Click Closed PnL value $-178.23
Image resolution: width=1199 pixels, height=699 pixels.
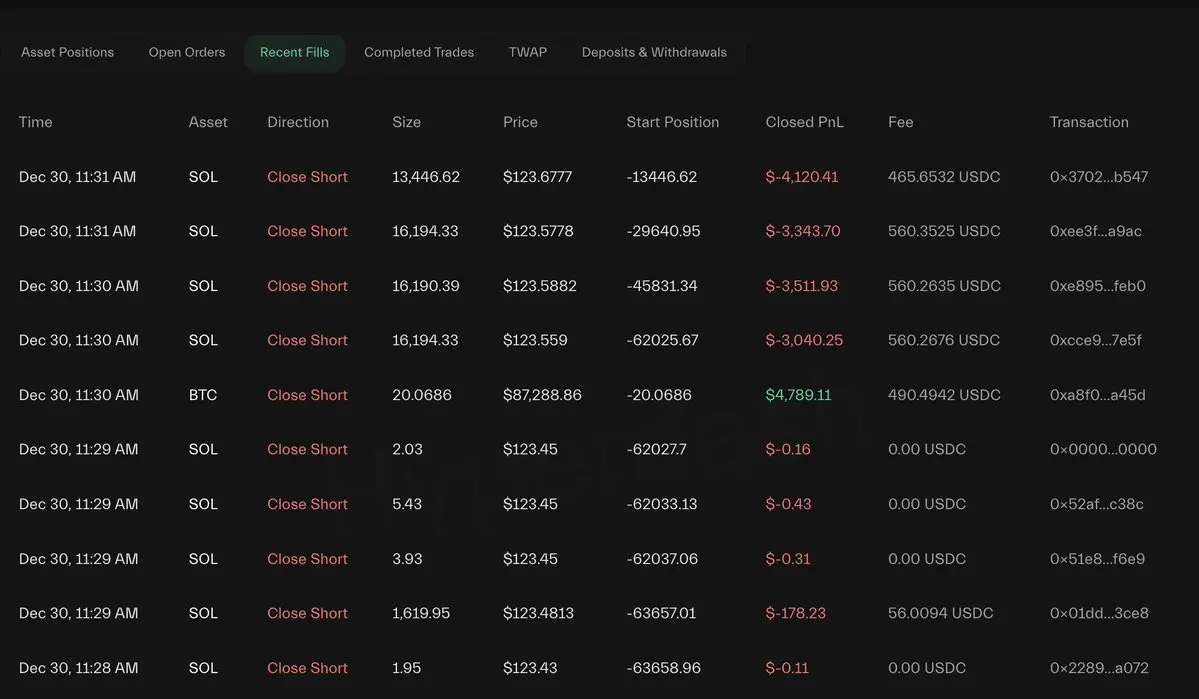pyautogui.click(x=795, y=613)
